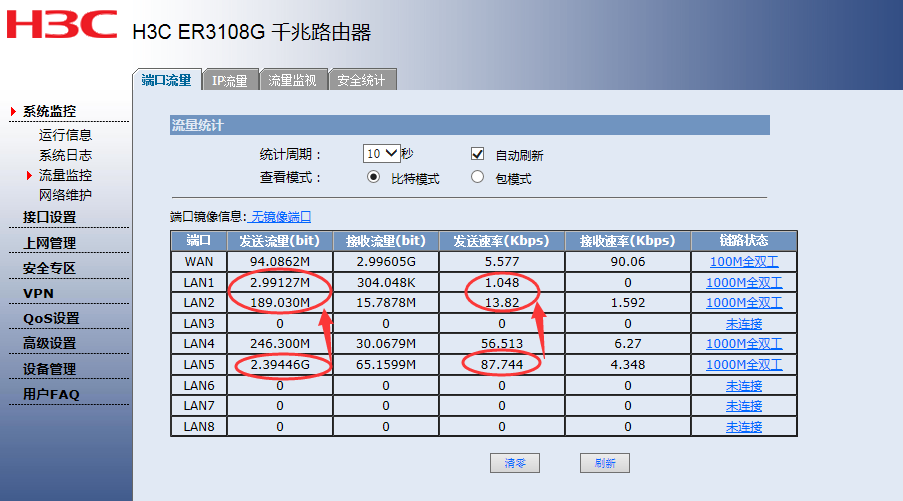Click the 2.99605G received traffic value

coord(386,261)
